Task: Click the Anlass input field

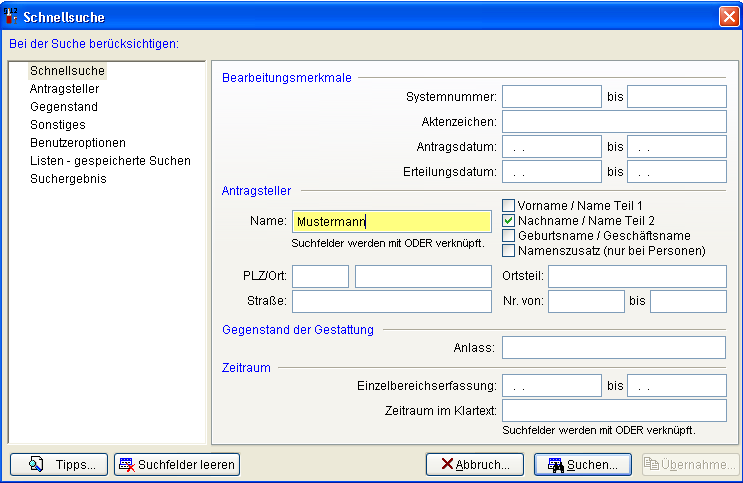Action: pyautogui.click(x=613, y=347)
